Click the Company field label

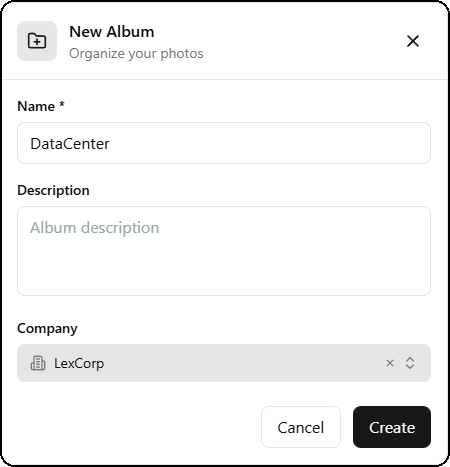(47, 328)
